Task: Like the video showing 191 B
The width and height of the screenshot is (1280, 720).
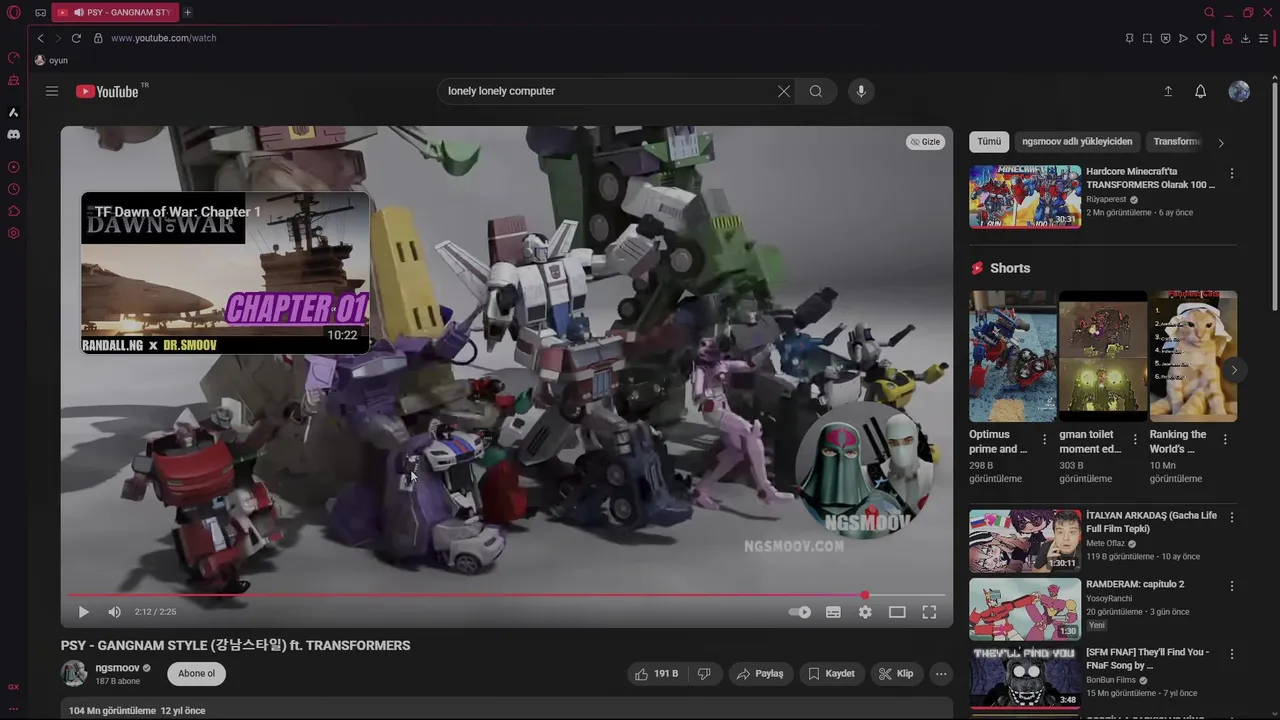Action: (656, 674)
